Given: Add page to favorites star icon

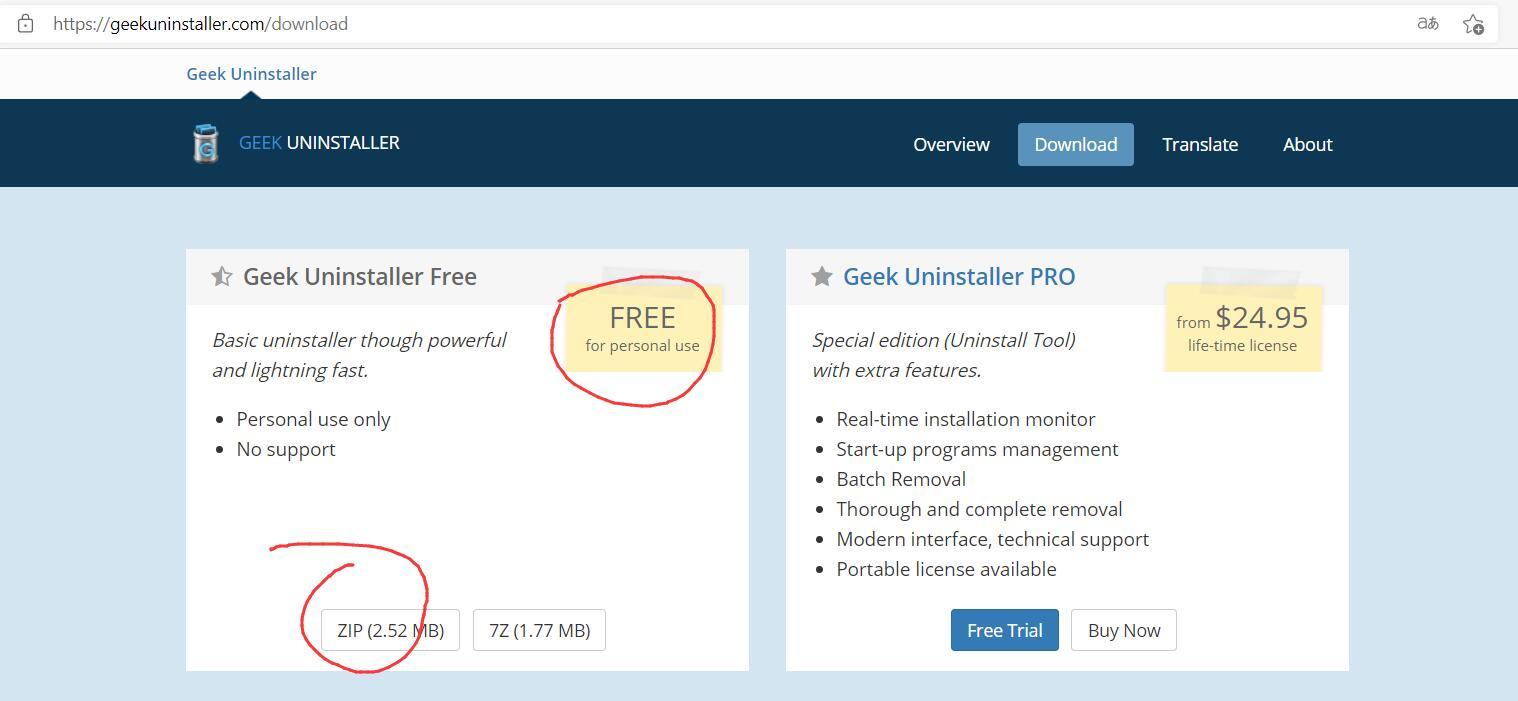Looking at the screenshot, I should click(x=1473, y=24).
